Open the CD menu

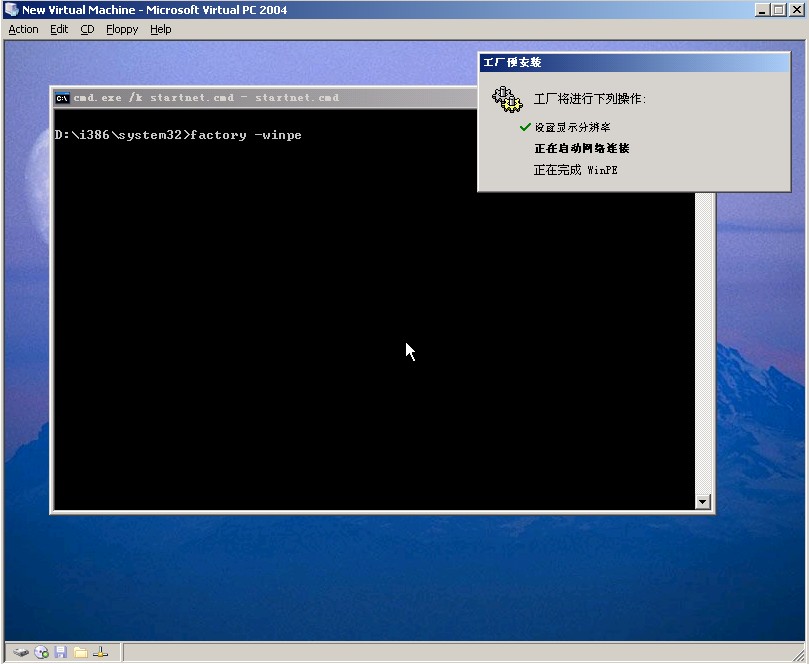point(87,29)
